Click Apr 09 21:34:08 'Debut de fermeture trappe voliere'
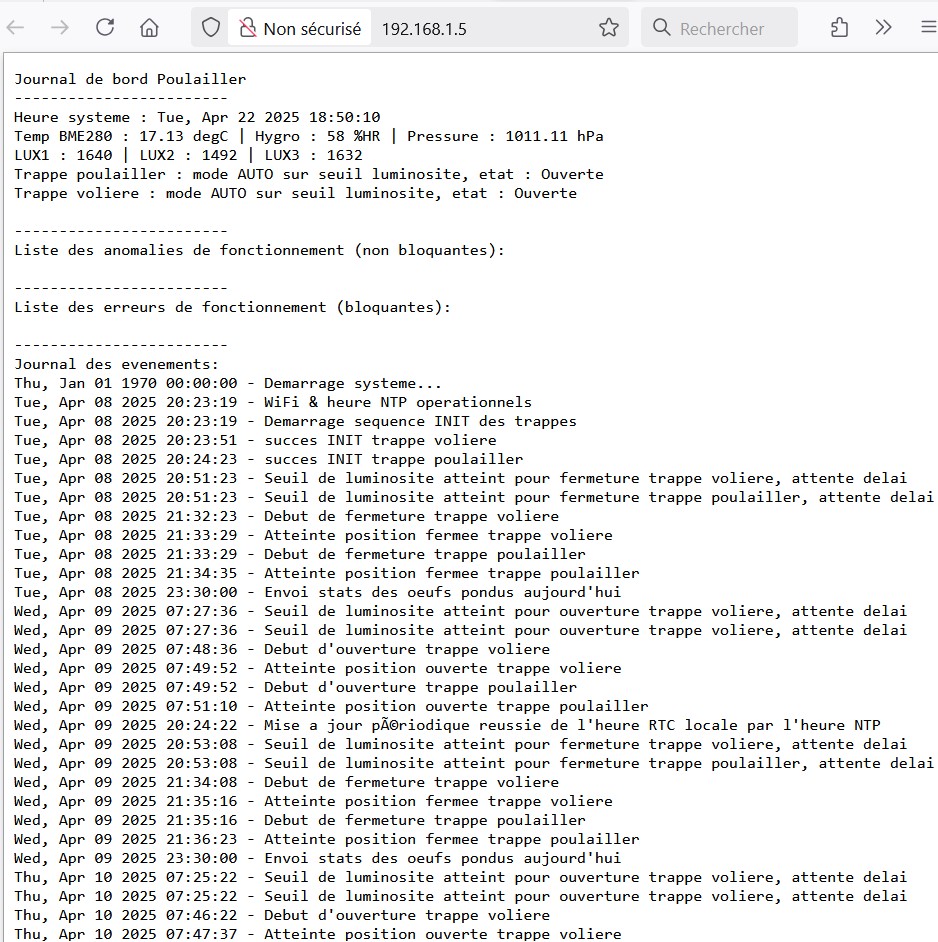Image resolution: width=938 pixels, height=942 pixels. click(x=287, y=783)
